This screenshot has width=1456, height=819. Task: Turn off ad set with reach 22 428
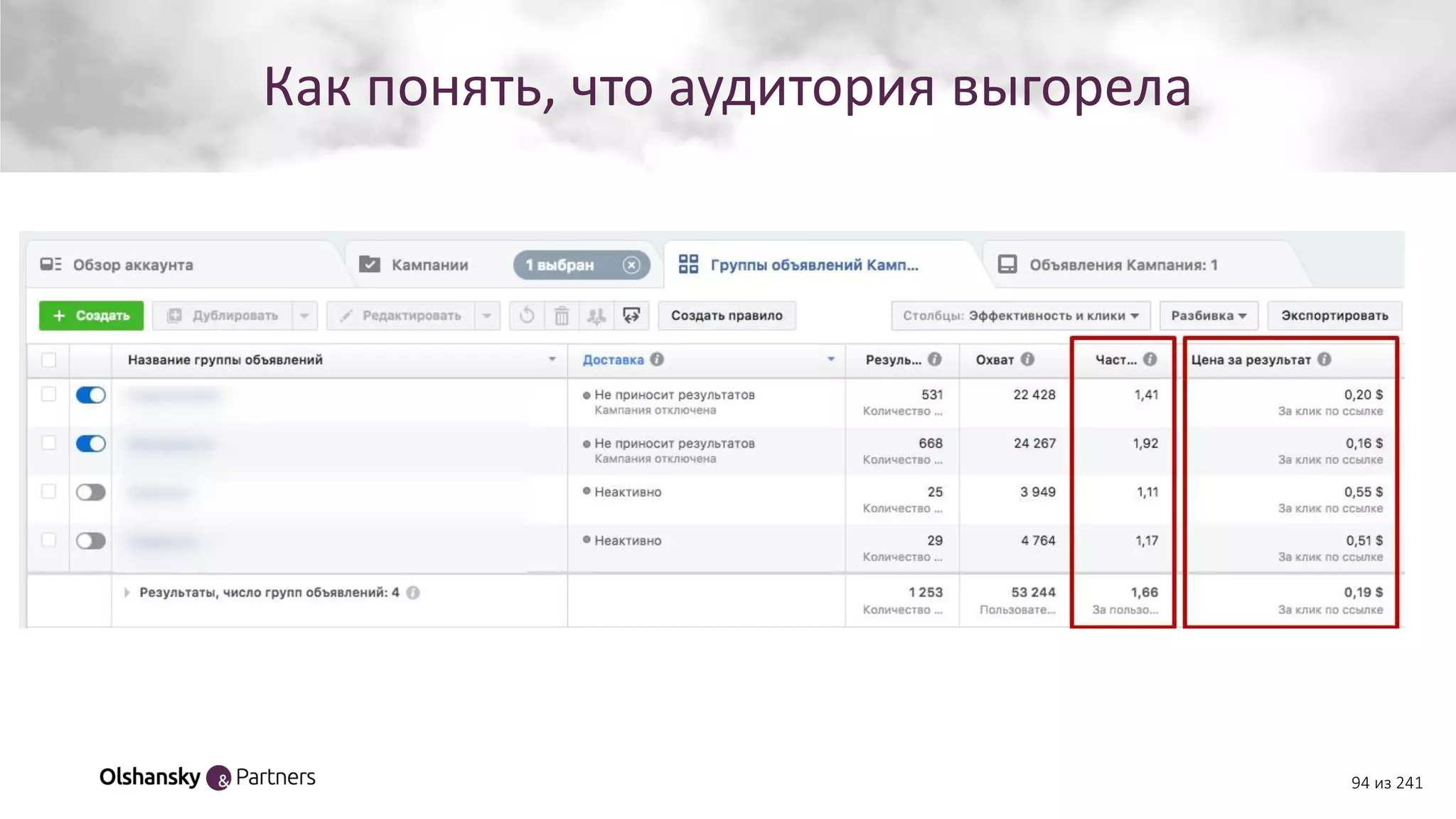[91, 395]
